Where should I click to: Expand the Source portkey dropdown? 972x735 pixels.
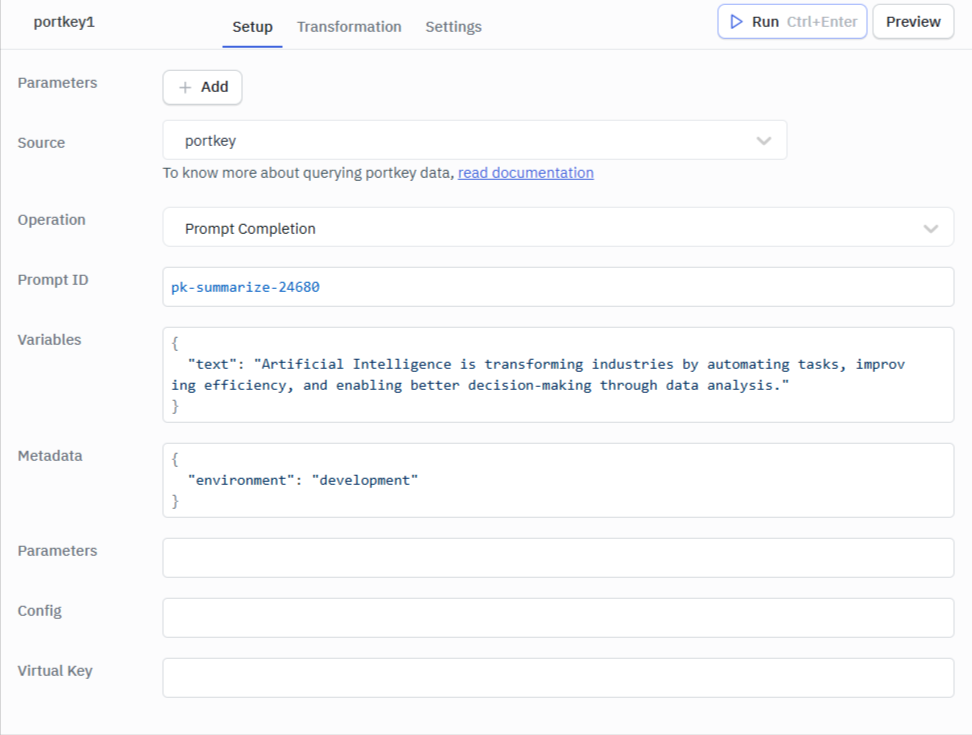(x=475, y=140)
